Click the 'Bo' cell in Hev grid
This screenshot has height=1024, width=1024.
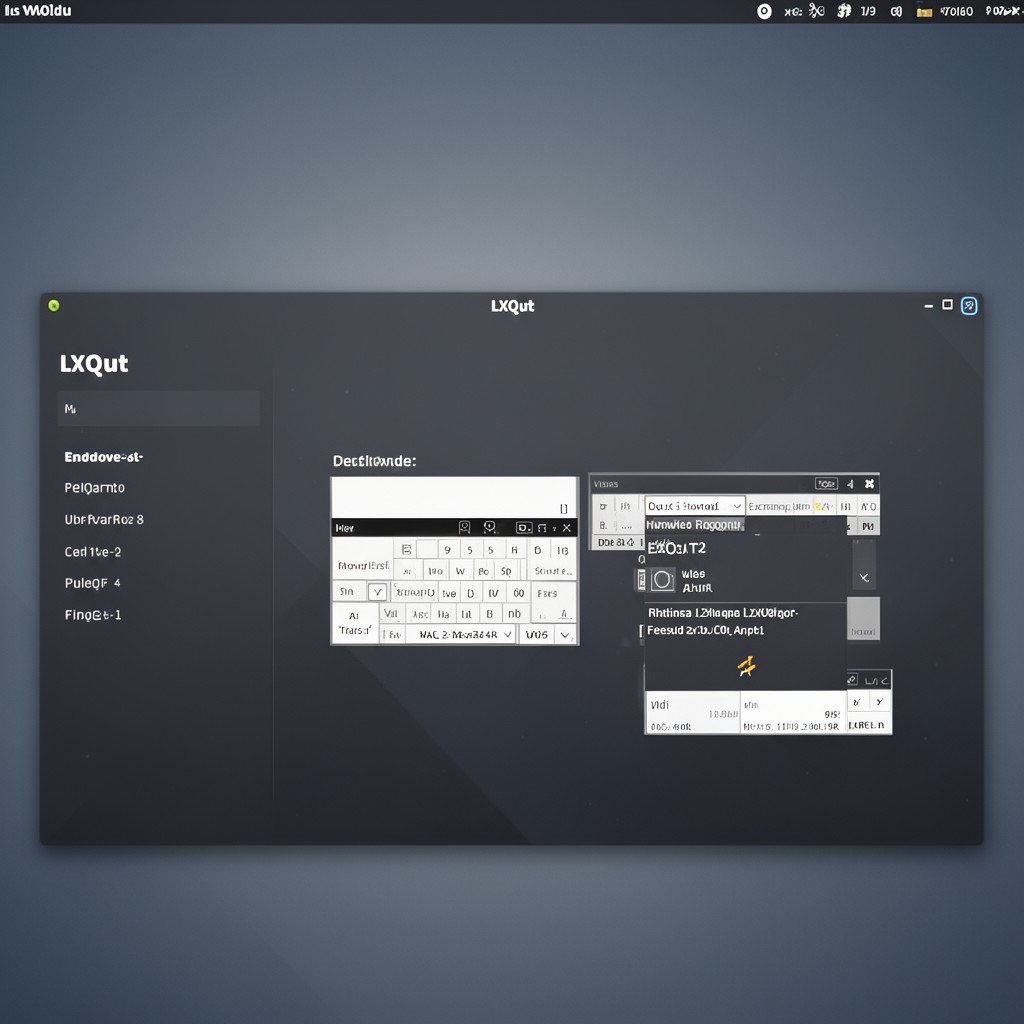coord(484,571)
